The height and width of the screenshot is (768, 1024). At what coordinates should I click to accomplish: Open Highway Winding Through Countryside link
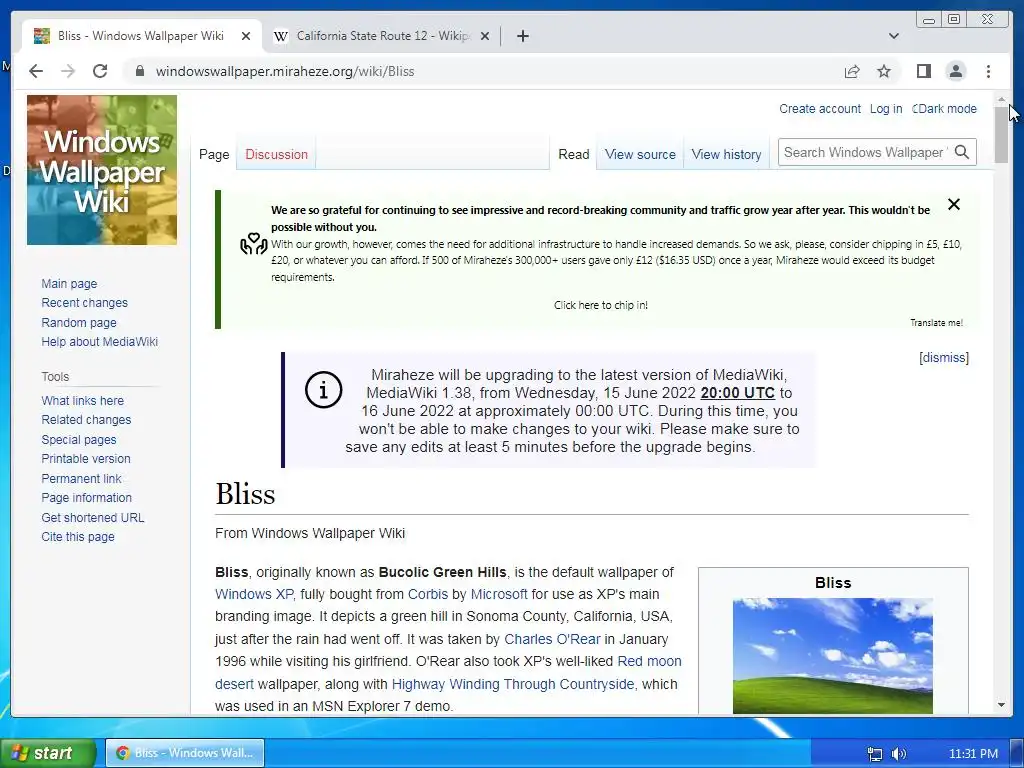click(x=513, y=684)
